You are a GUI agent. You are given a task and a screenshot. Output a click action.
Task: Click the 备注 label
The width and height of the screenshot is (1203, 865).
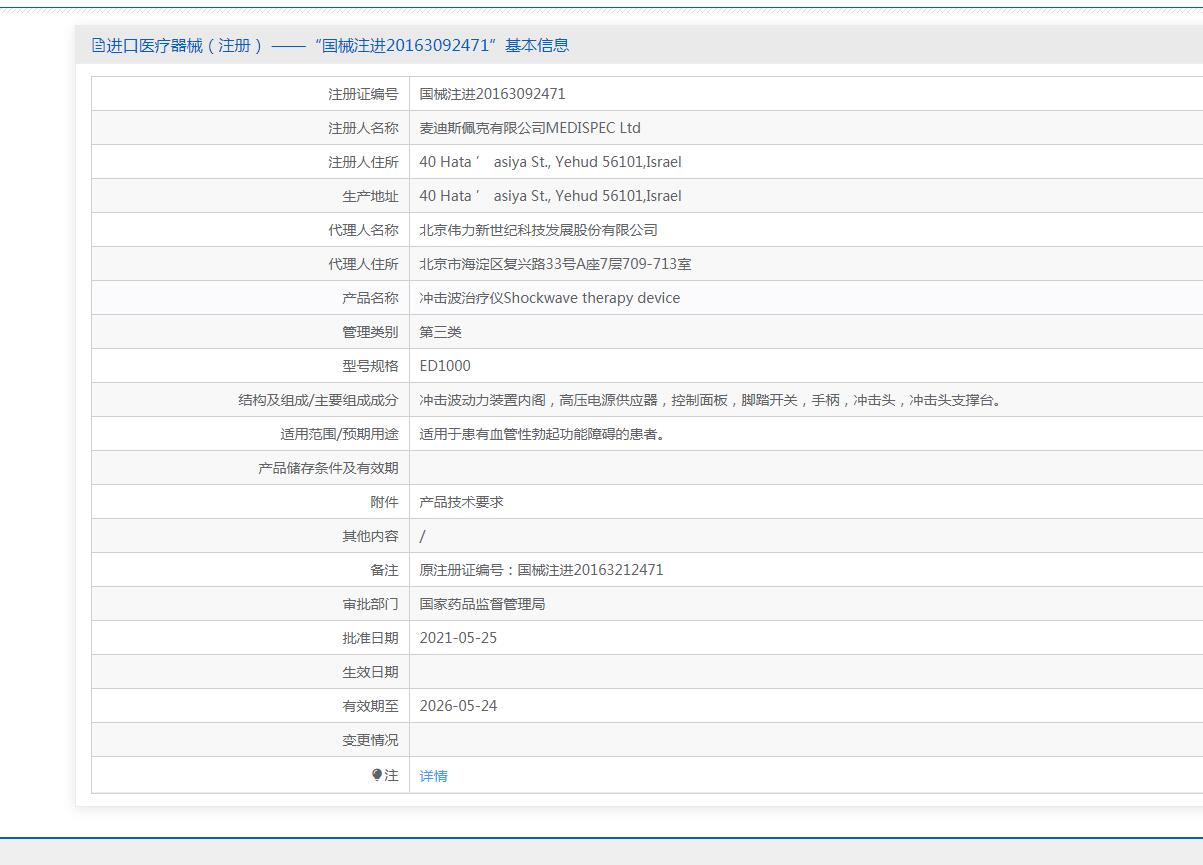click(x=384, y=570)
